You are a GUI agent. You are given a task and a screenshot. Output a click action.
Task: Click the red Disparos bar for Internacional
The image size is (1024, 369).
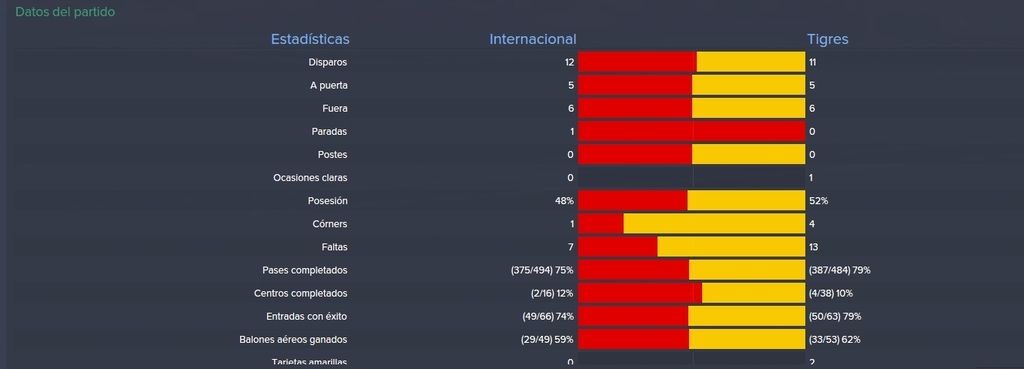(x=637, y=62)
